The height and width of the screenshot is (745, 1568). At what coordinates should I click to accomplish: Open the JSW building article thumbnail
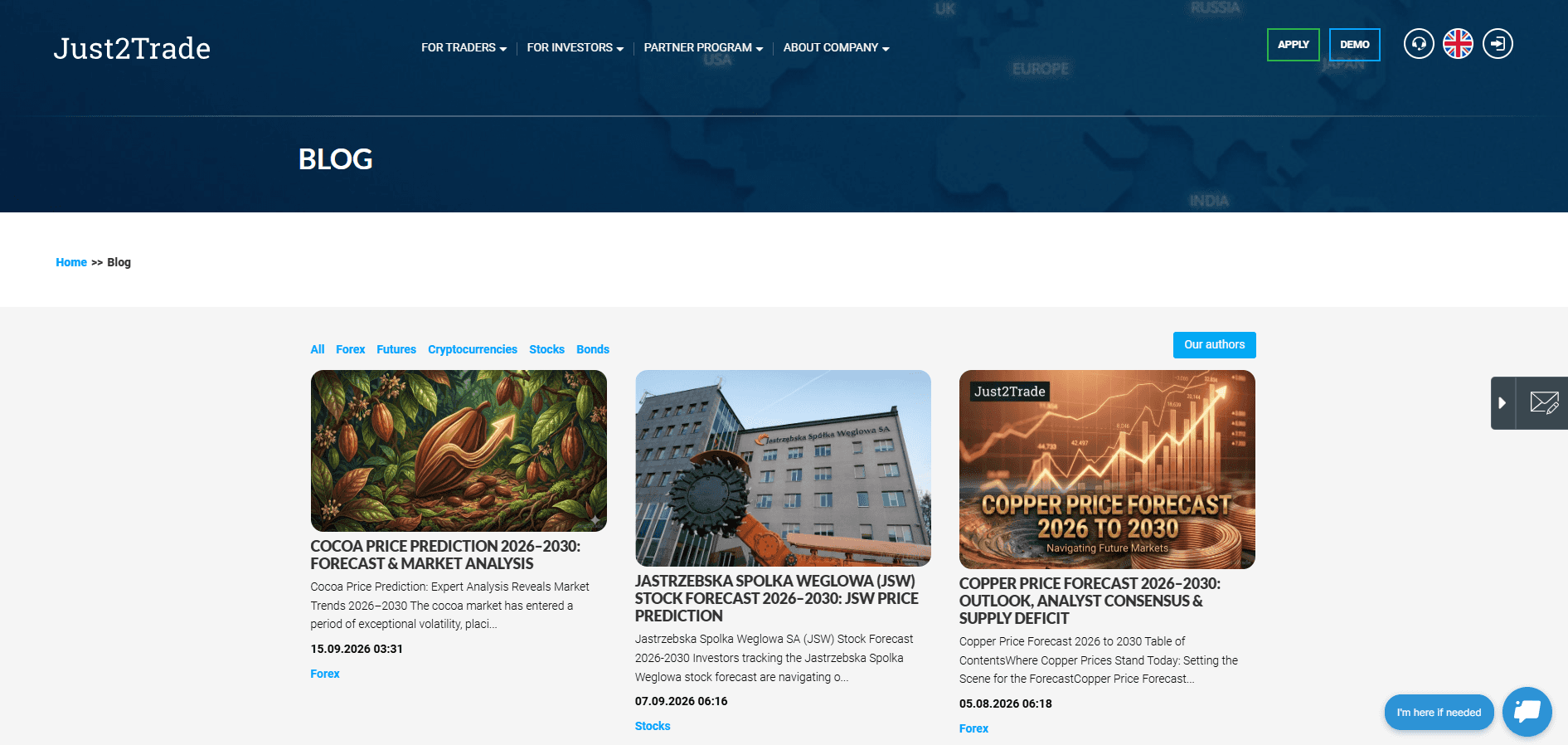[783, 468]
